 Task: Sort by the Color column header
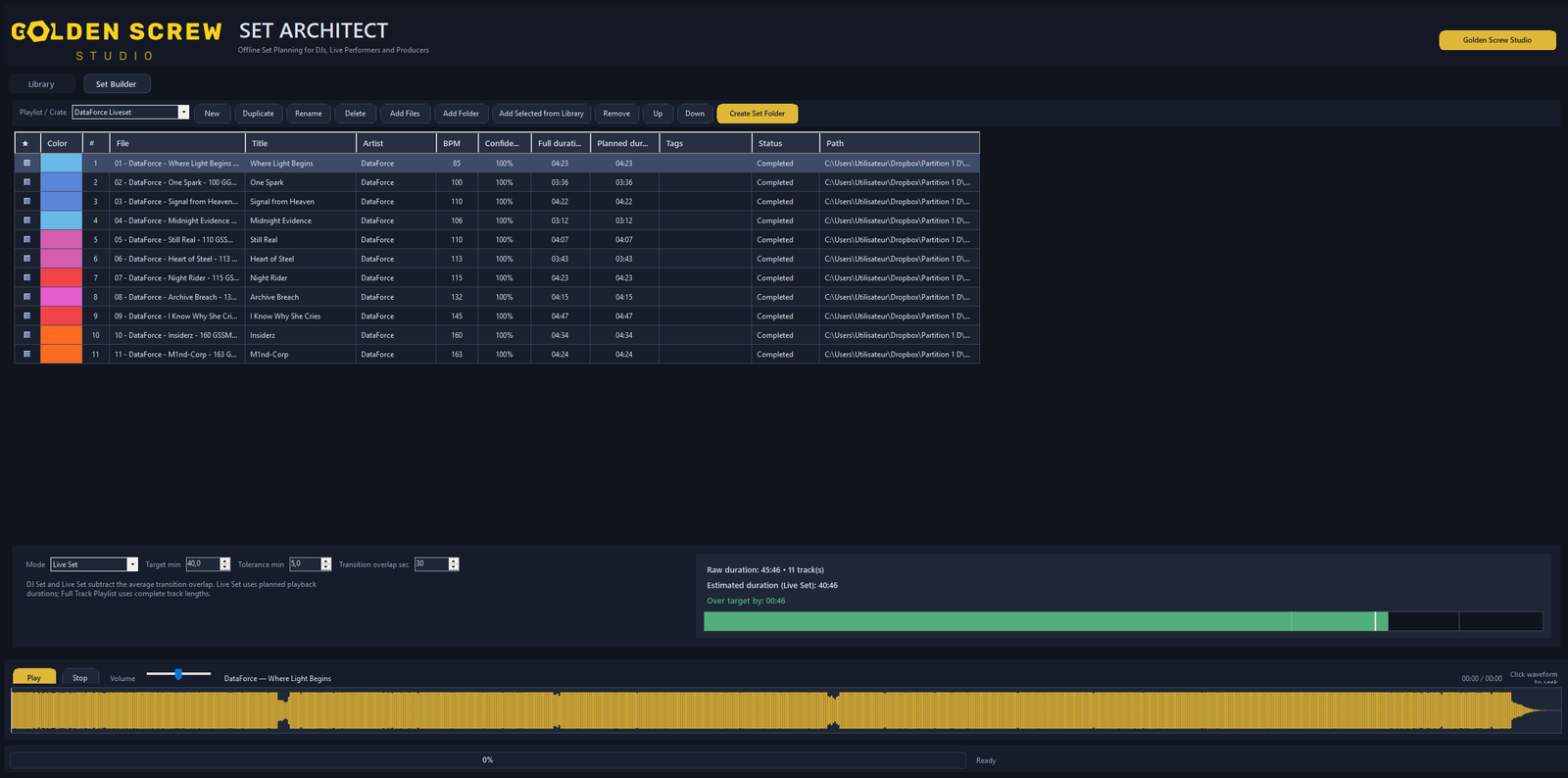61,143
